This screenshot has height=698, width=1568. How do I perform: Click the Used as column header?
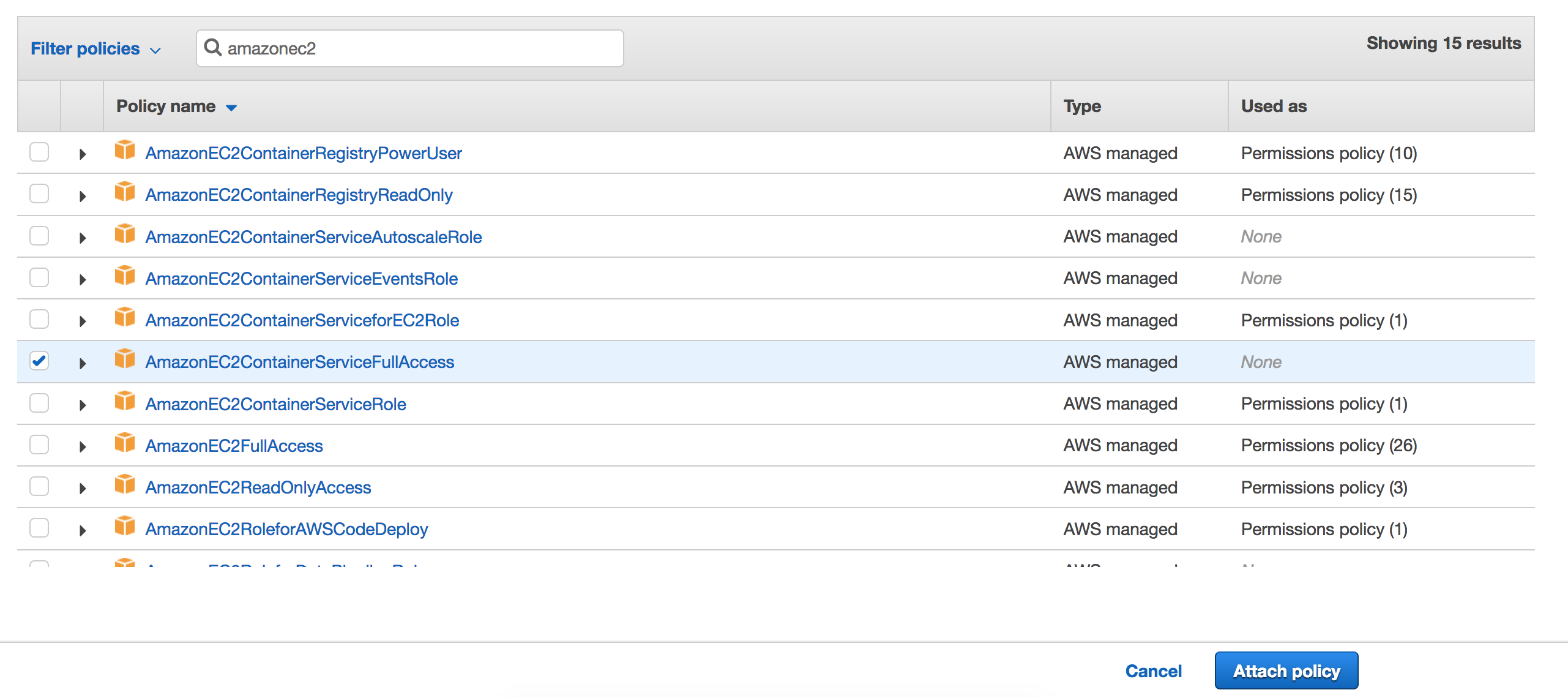pos(1274,106)
